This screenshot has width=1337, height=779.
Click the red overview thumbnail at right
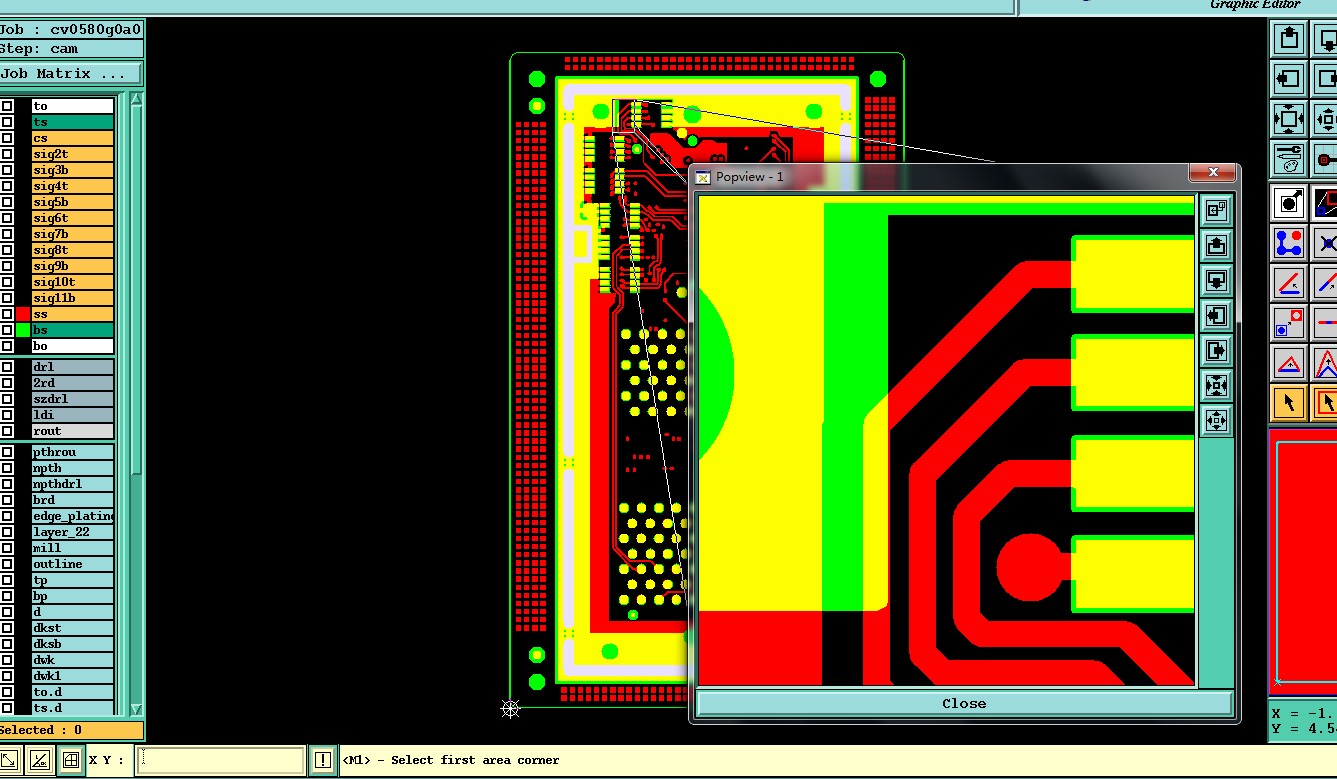[x=1303, y=562]
